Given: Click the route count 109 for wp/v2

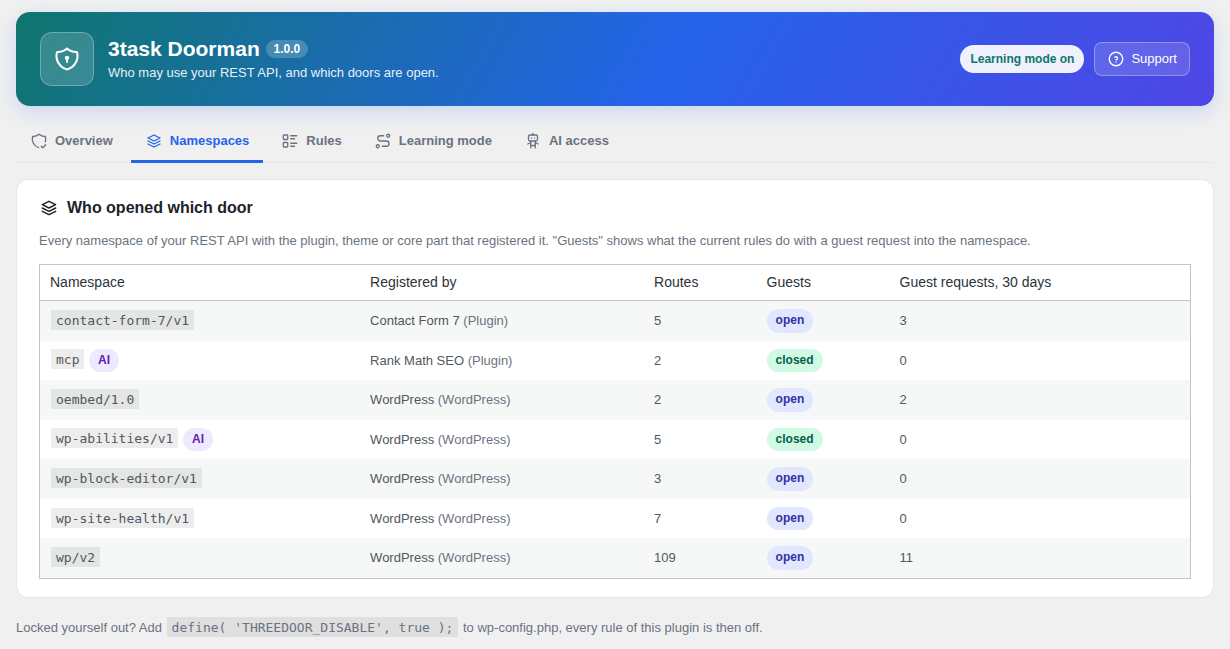Looking at the screenshot, I should 665,558.
